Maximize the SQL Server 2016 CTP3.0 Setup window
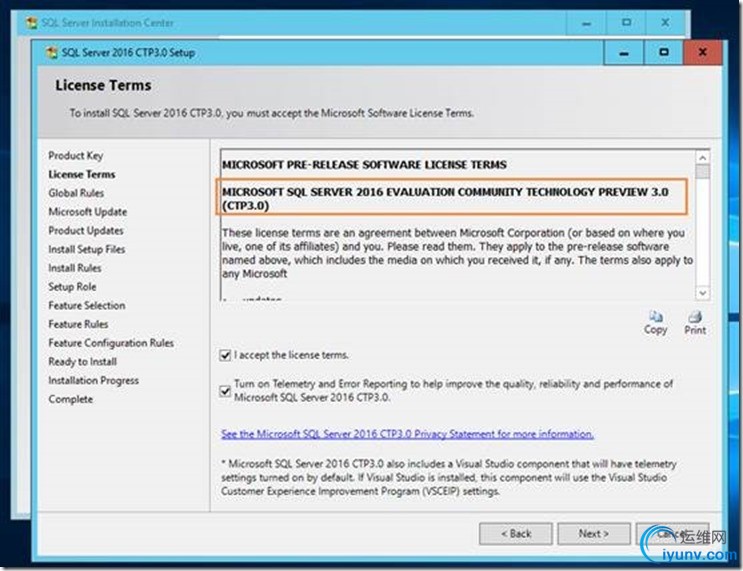This screenshot has height=571, width=743. point(663,53)
